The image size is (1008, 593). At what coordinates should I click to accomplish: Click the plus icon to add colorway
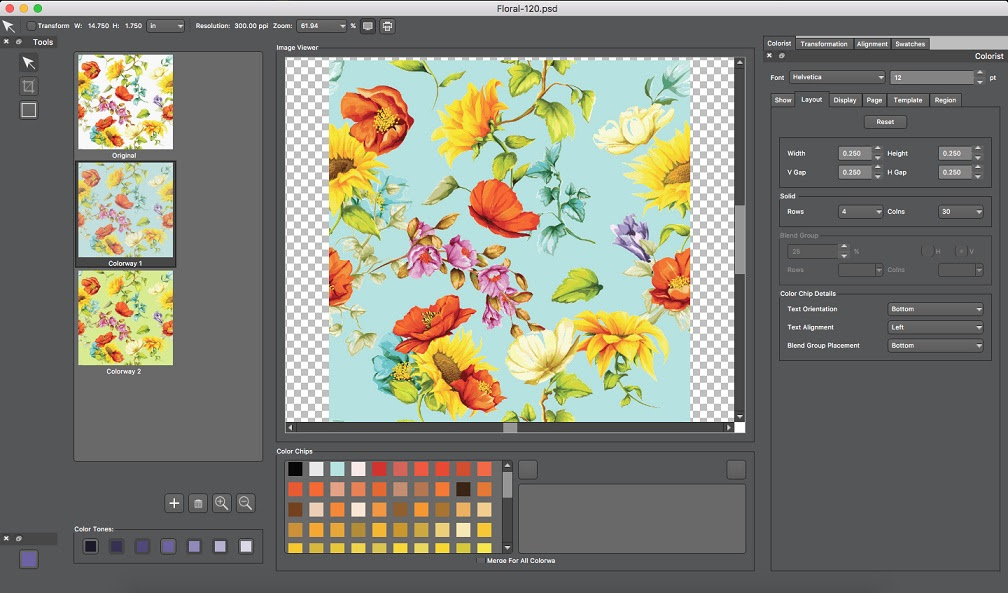click(x=174, y=503)
